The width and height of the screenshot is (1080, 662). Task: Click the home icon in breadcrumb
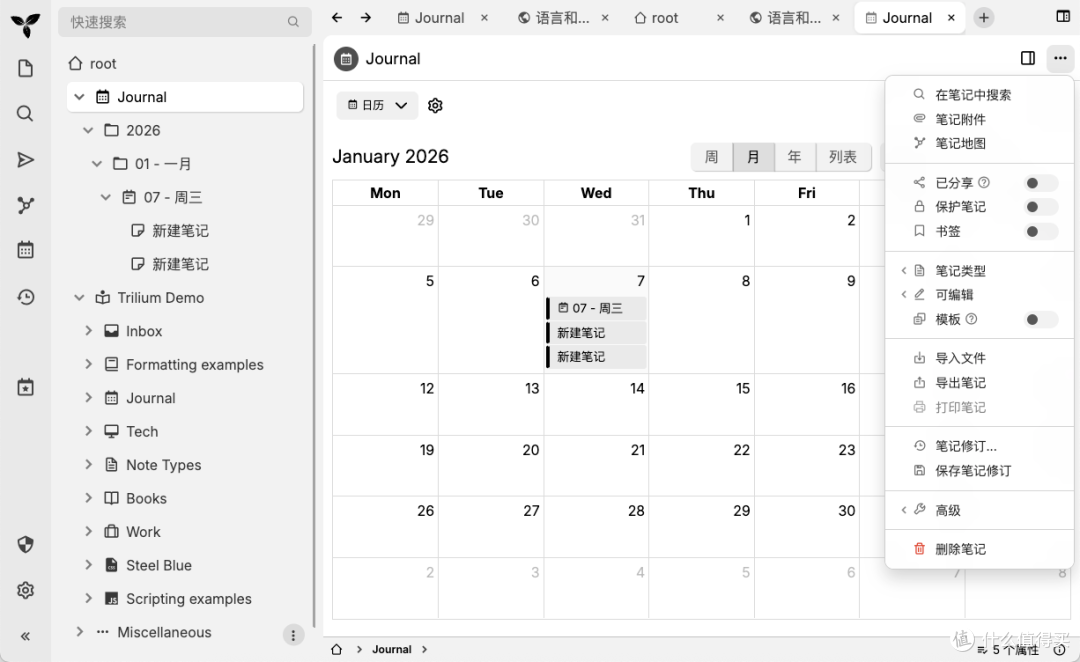point(337,650)
